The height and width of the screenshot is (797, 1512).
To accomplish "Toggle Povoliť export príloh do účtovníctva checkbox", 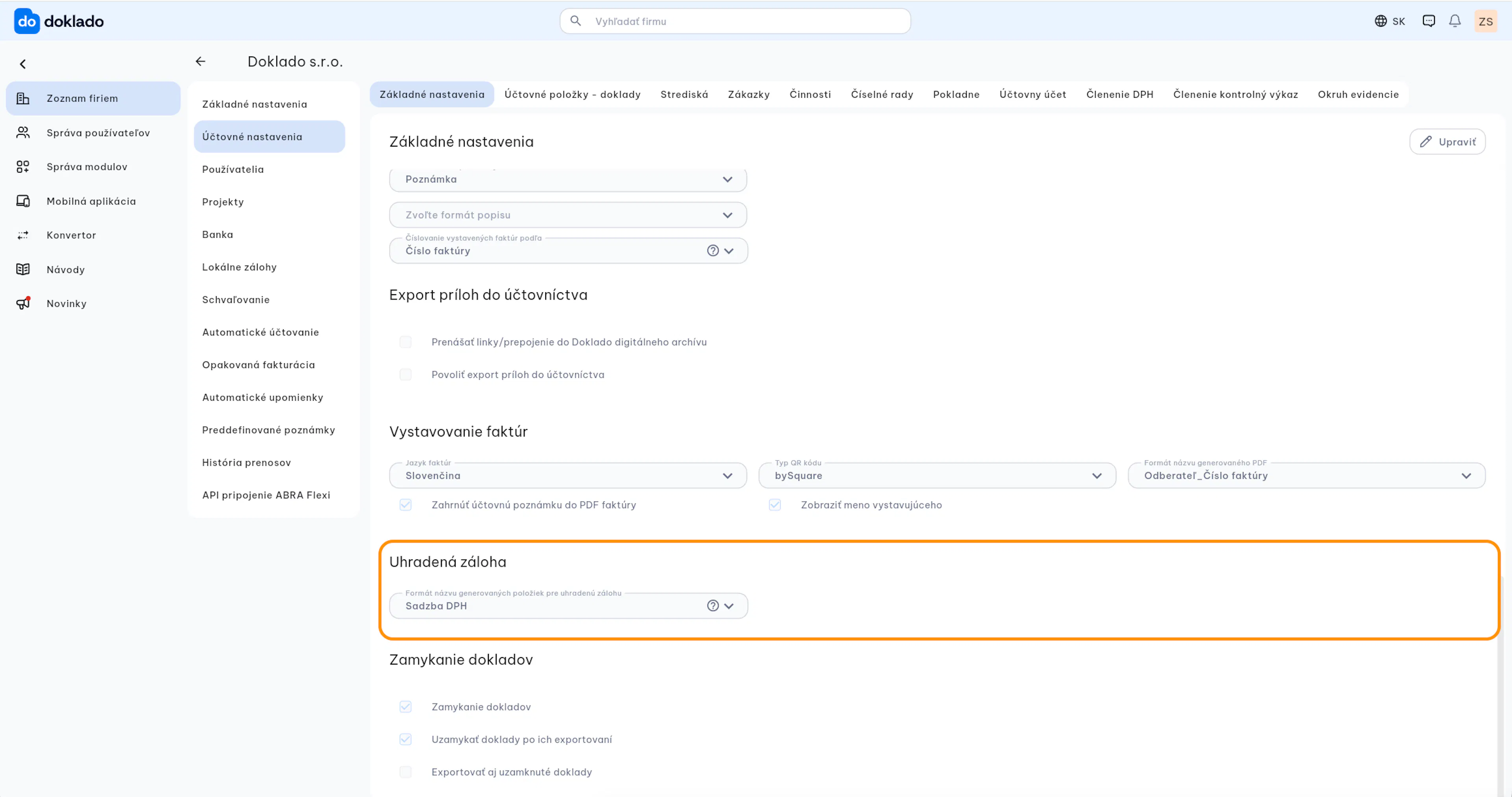I will click(406, 375).
